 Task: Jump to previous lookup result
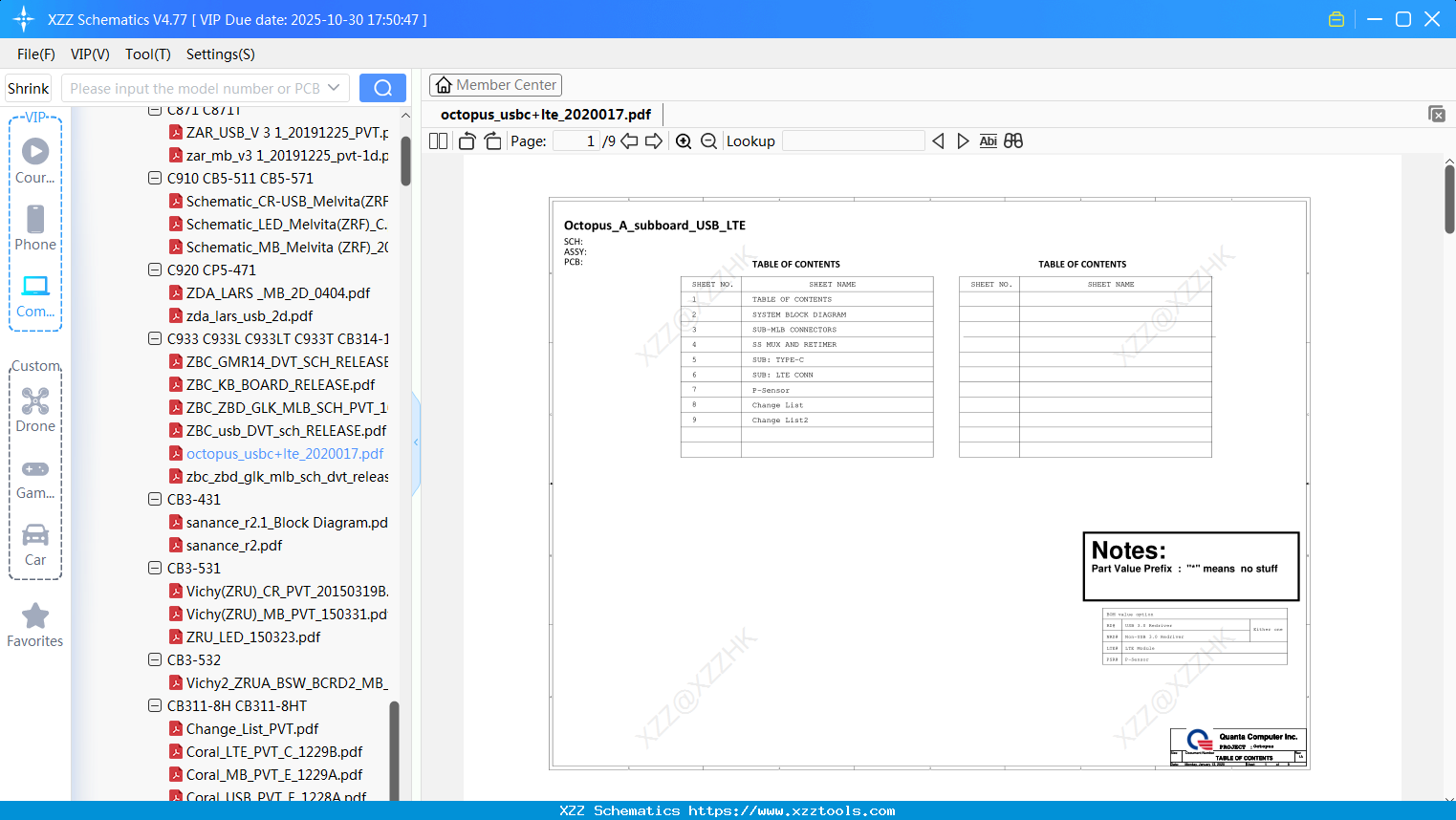click(938, 140)
